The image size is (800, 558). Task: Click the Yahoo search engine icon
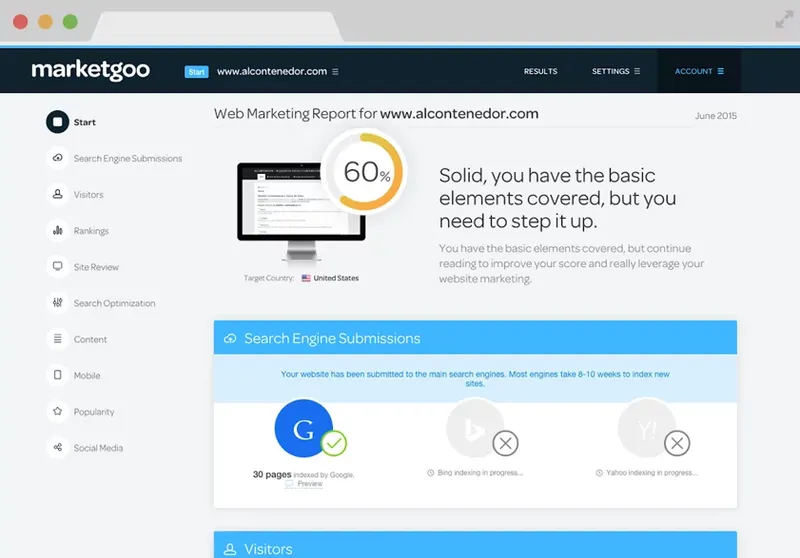(647, 428)
